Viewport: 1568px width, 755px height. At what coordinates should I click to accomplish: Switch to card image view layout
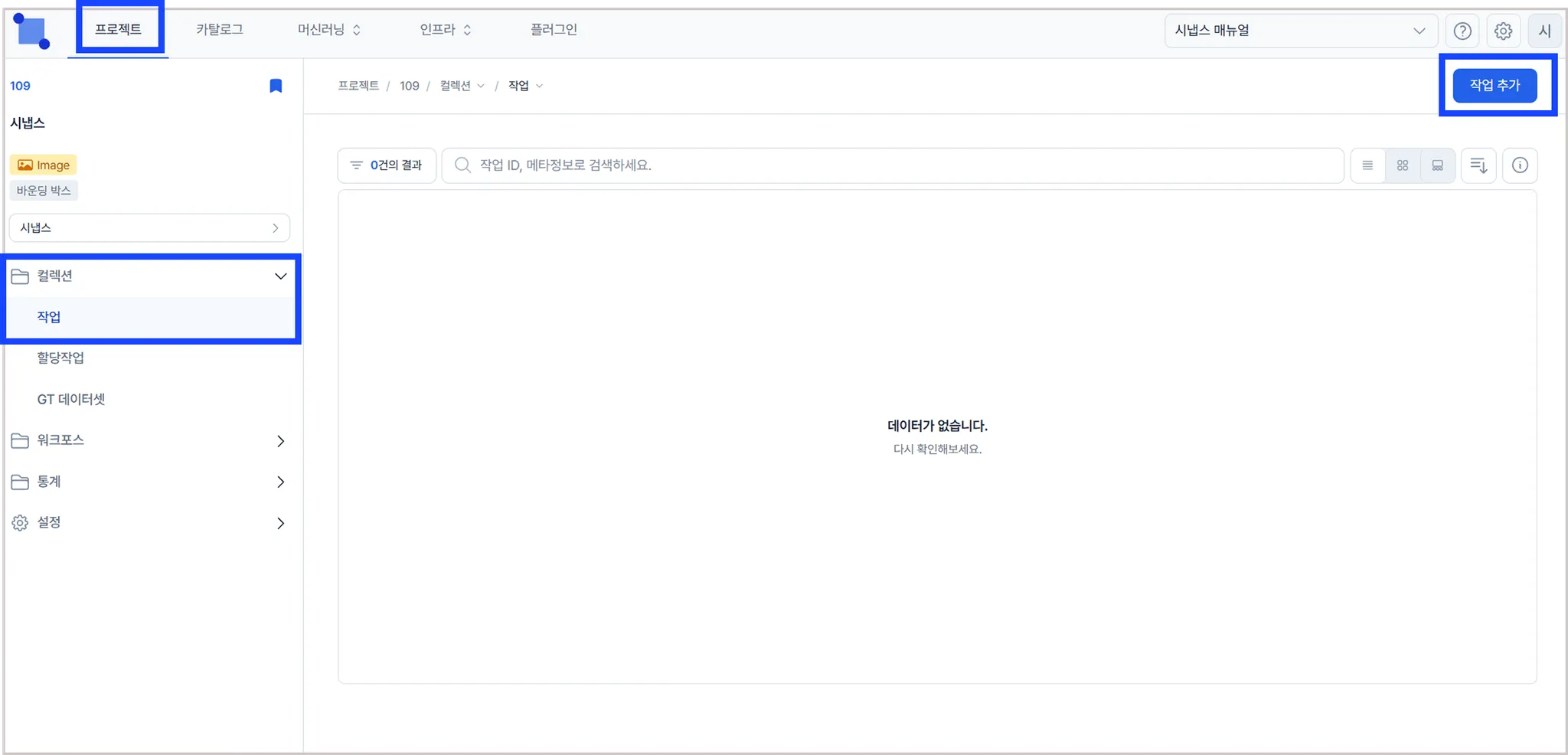point(1438,165)
